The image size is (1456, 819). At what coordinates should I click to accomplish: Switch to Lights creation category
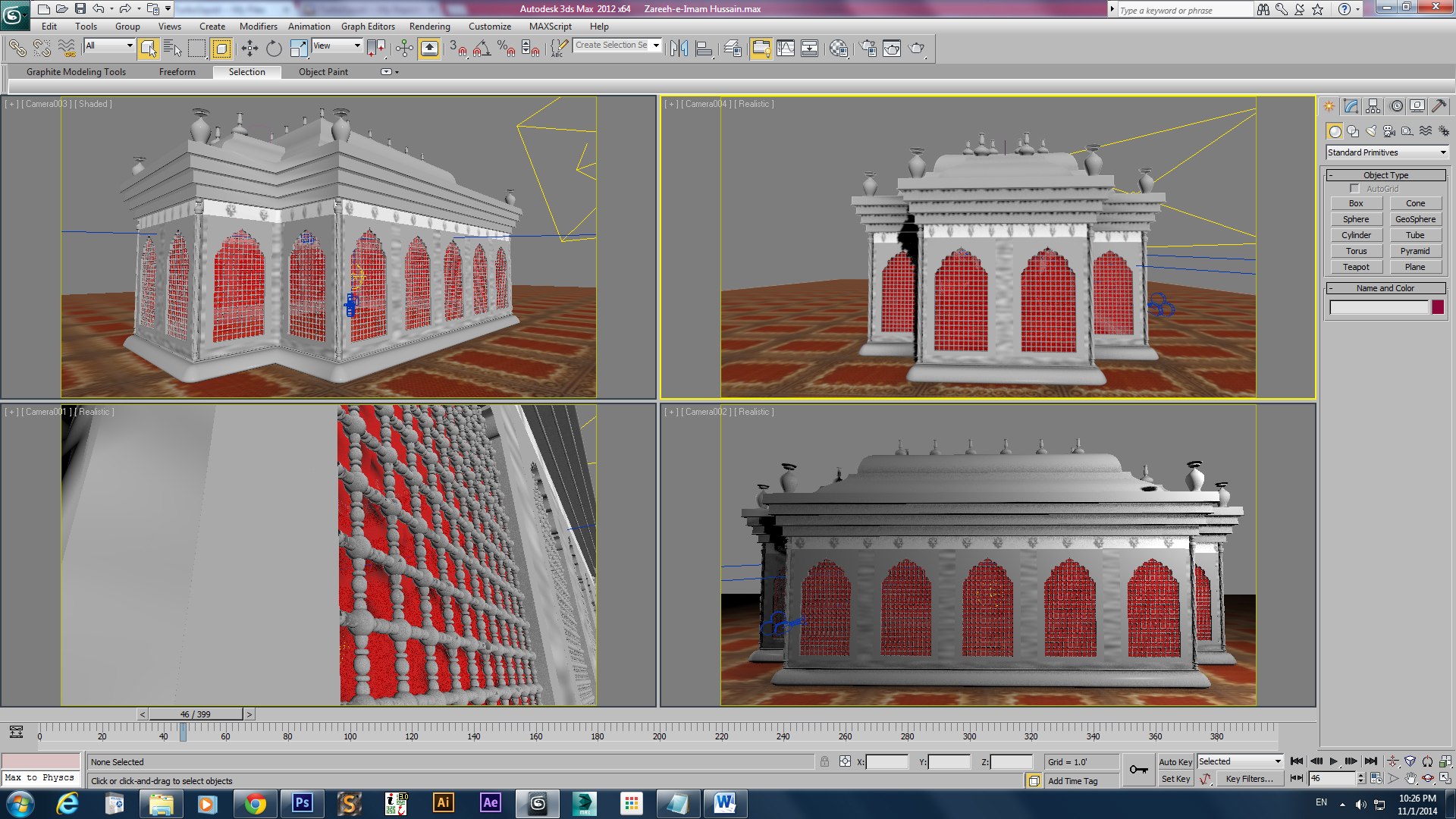point(1371,131)
